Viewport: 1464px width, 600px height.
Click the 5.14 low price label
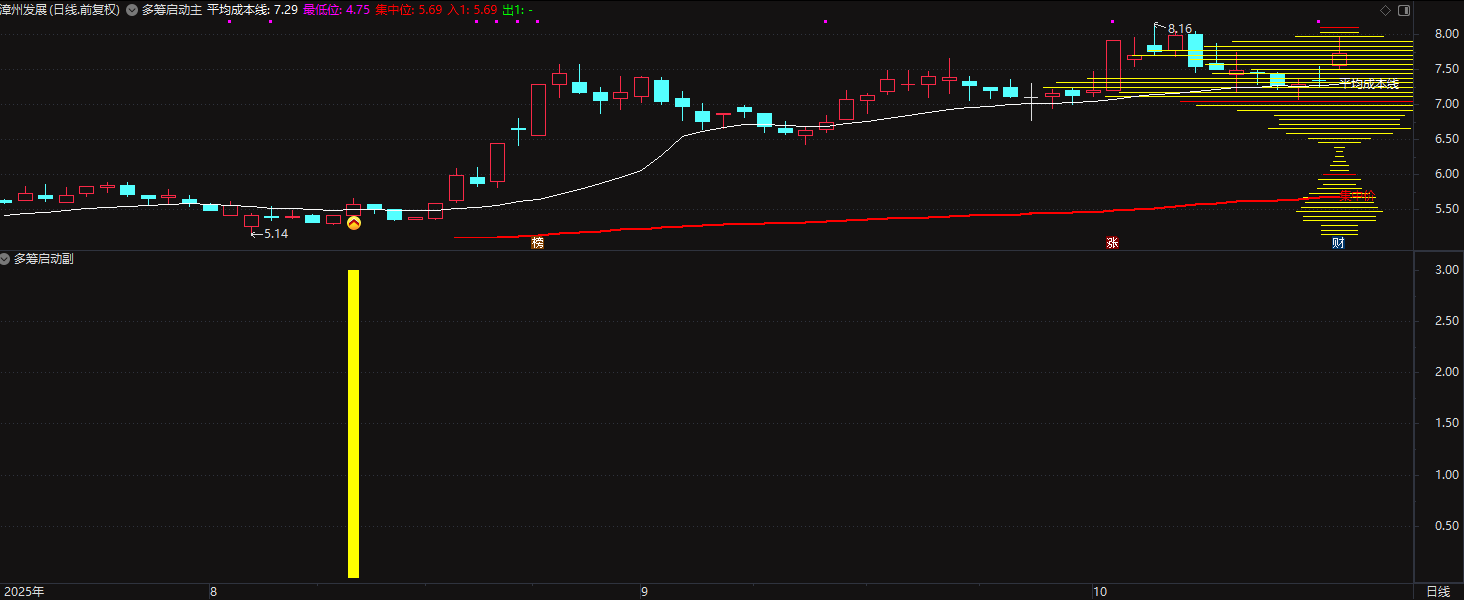point(275,234)
